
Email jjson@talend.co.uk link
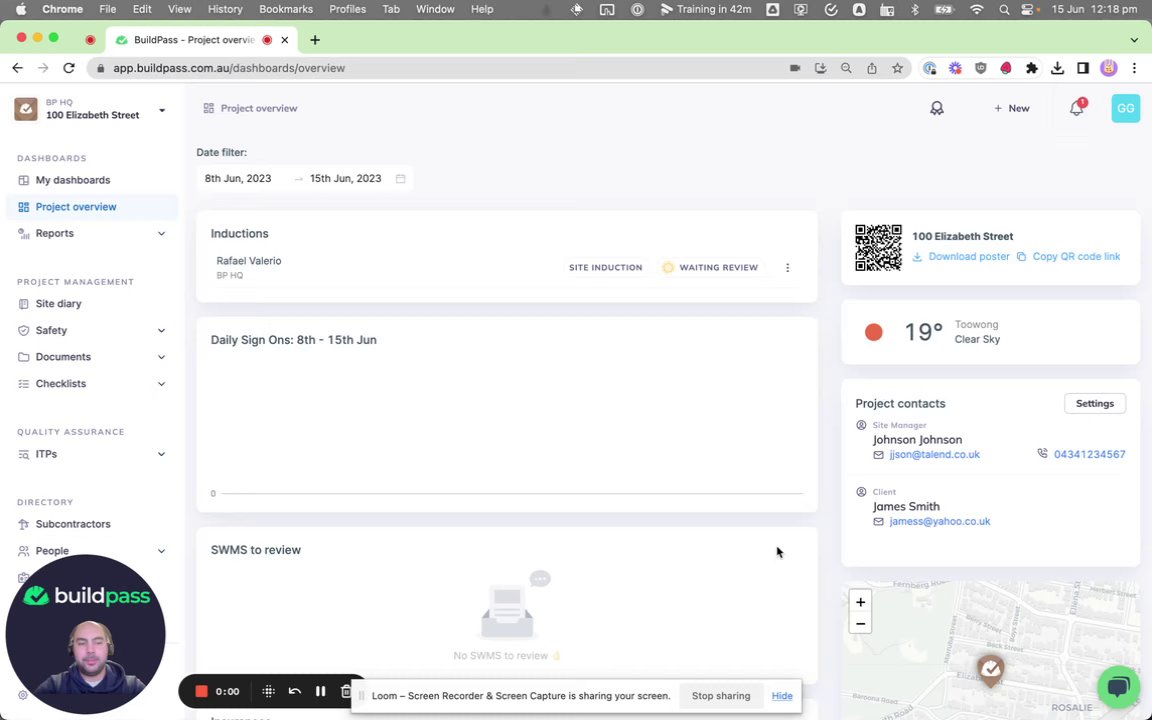[935, 455]
